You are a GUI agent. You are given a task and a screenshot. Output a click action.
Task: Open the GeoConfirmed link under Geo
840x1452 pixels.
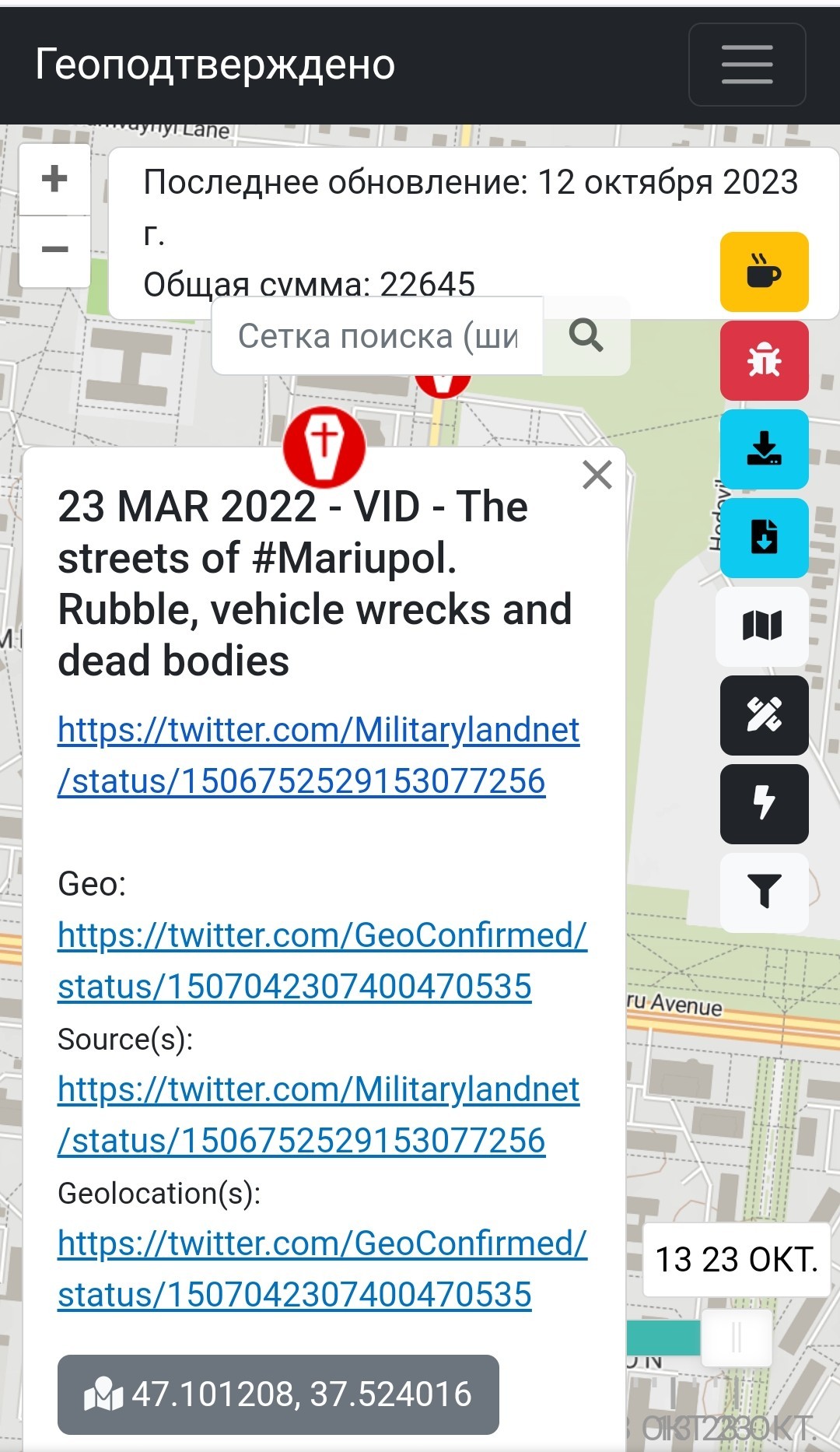tap(322, 961)
